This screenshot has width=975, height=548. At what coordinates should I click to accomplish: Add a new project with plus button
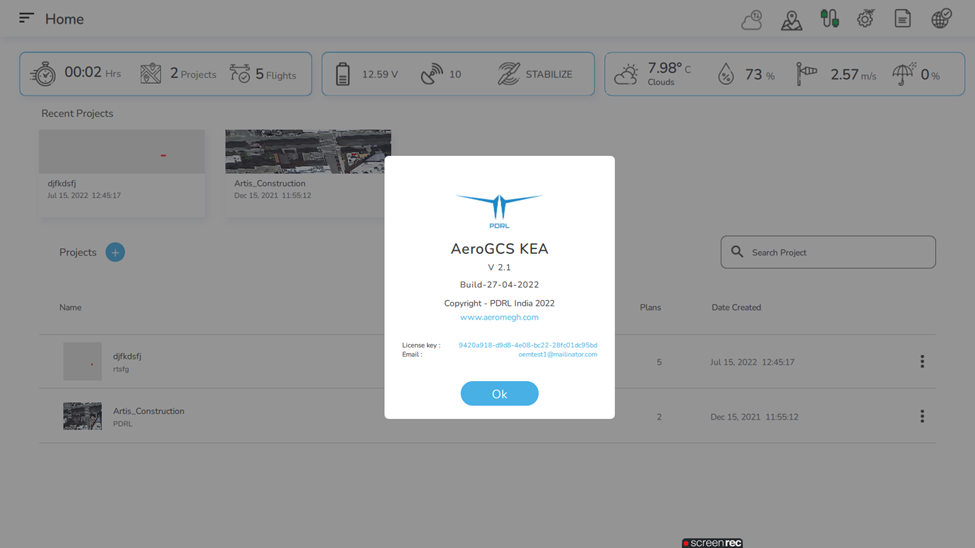point(115,252)
